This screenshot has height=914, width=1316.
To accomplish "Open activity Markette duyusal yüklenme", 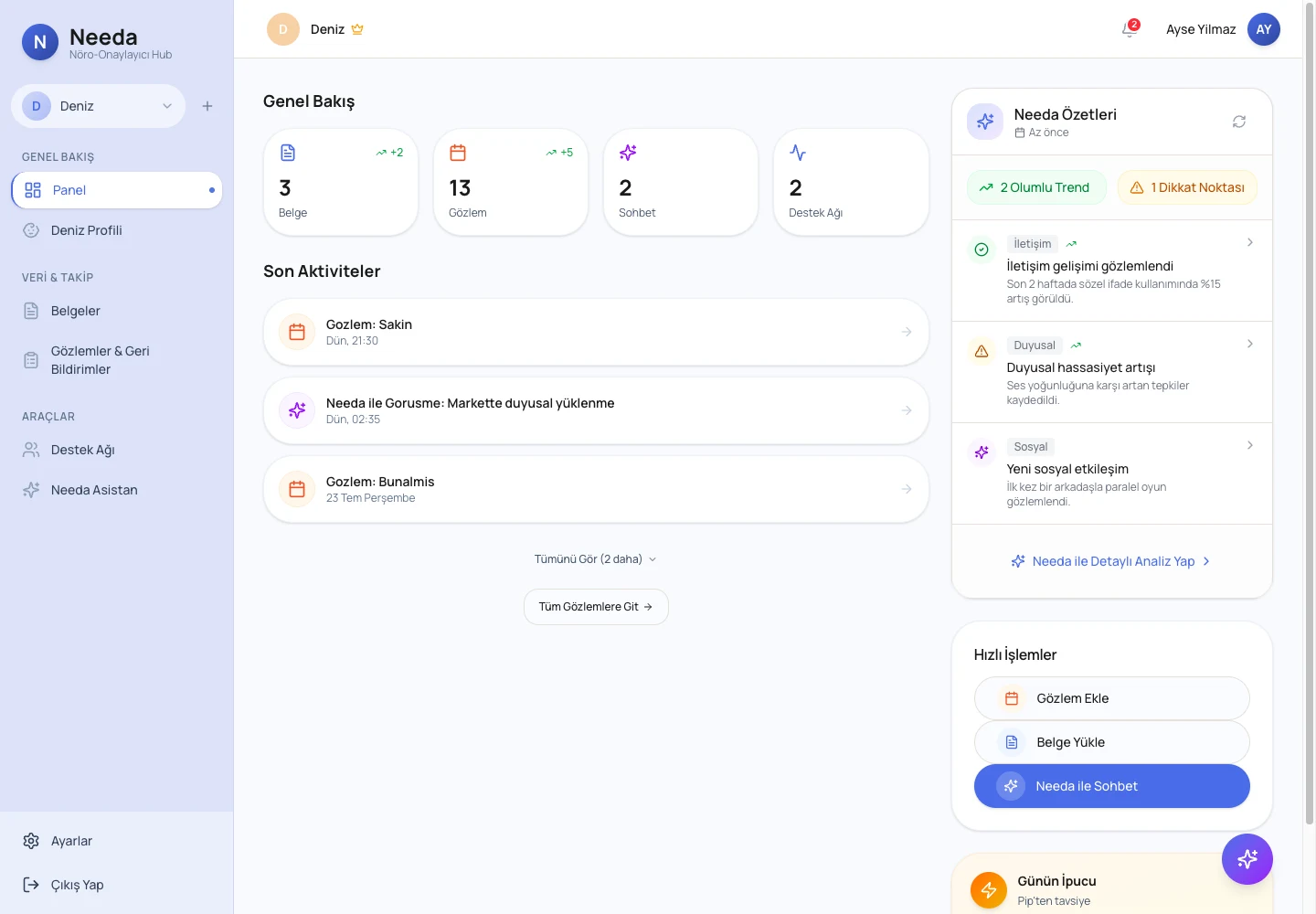I will coord(596,410).
